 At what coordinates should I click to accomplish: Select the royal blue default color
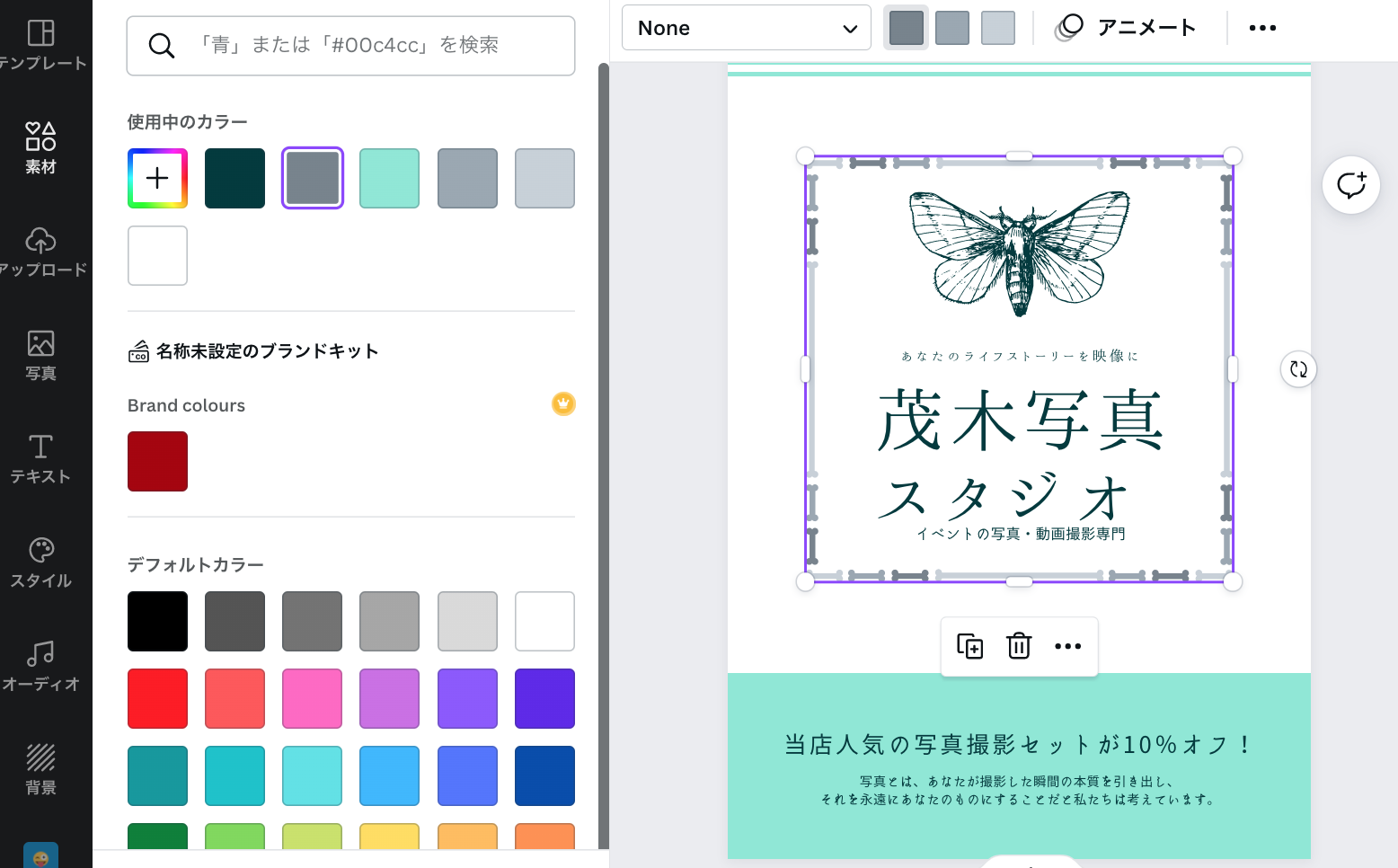click(x=467, y=775)
